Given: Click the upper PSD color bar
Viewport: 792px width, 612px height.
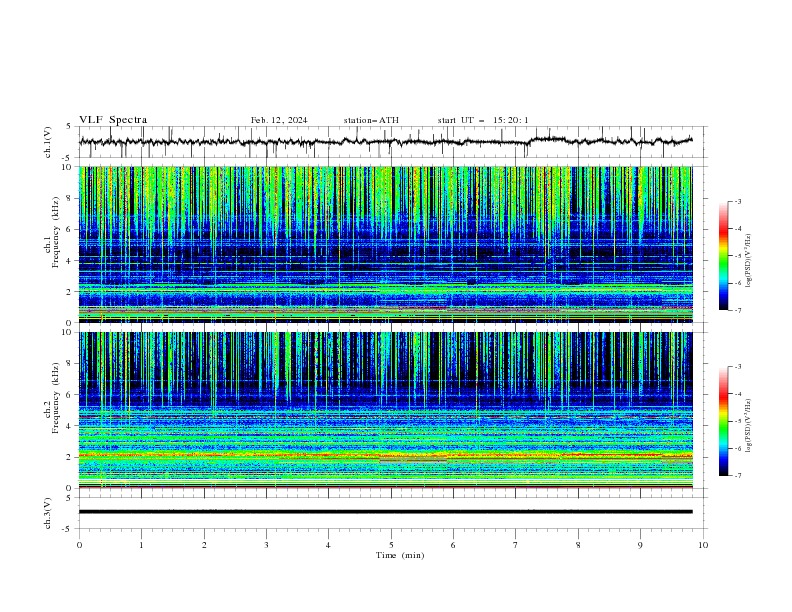Looking at the screenshot, I should [723, 256].
